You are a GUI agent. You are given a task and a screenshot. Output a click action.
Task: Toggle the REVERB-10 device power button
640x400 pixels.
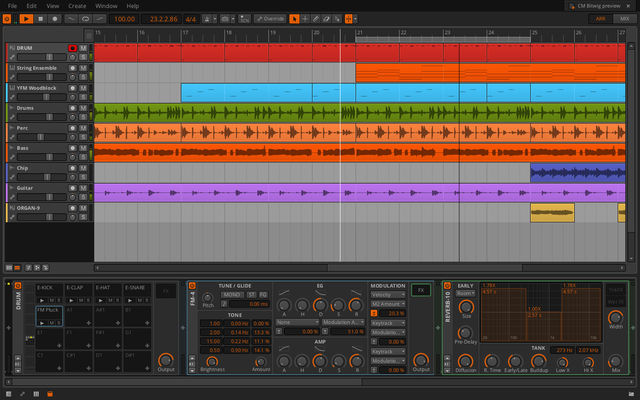(447, 286)
